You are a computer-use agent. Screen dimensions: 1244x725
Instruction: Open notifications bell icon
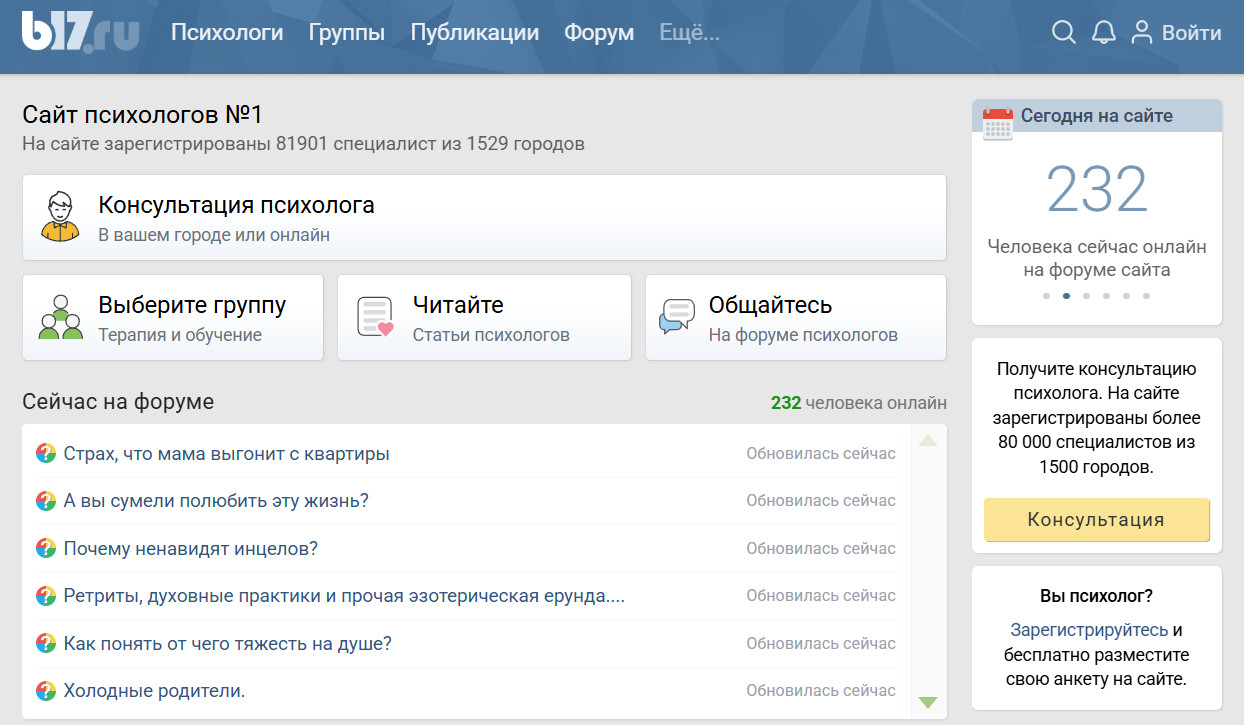1103,33
